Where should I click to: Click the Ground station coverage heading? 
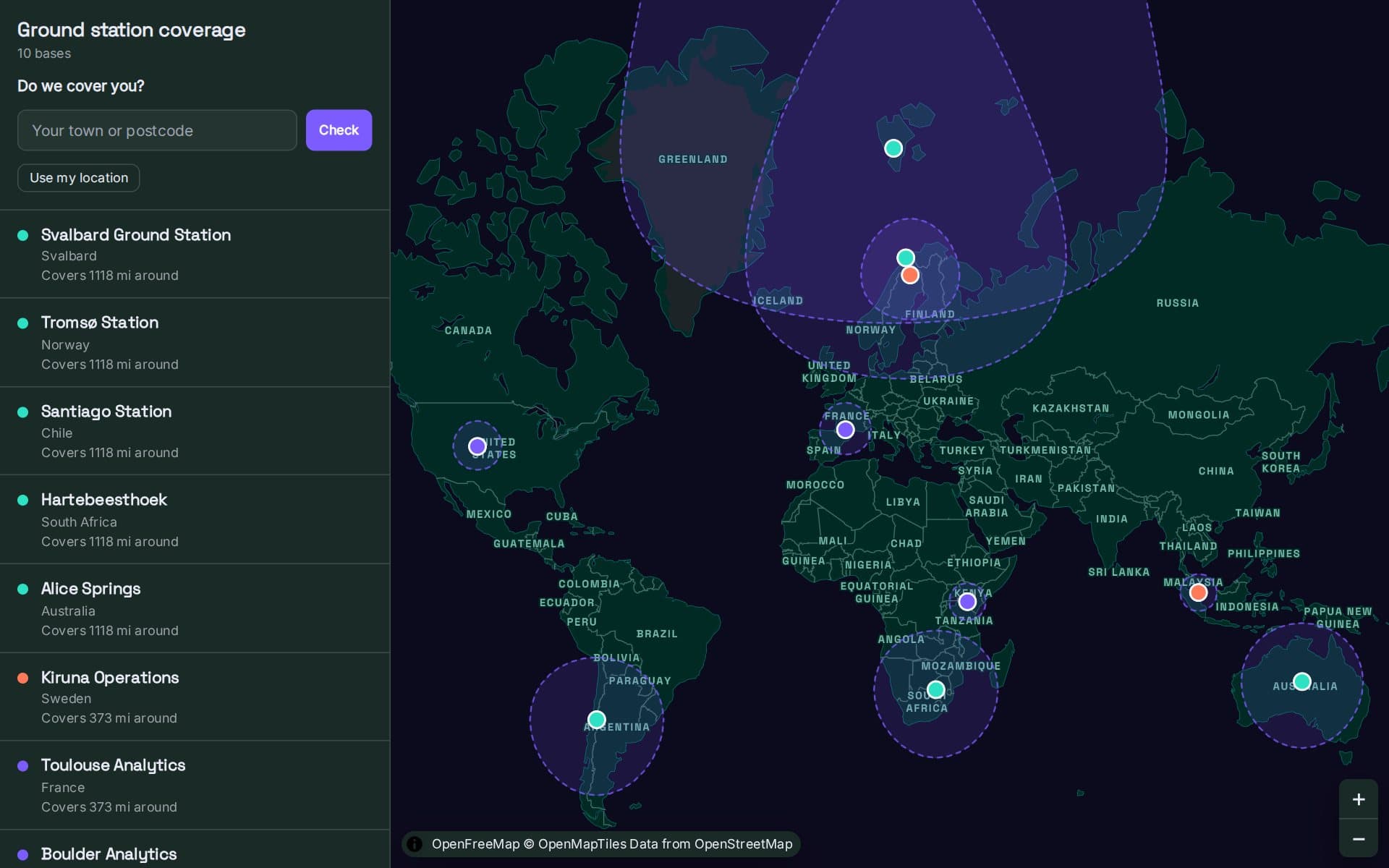tap(132, 30)
